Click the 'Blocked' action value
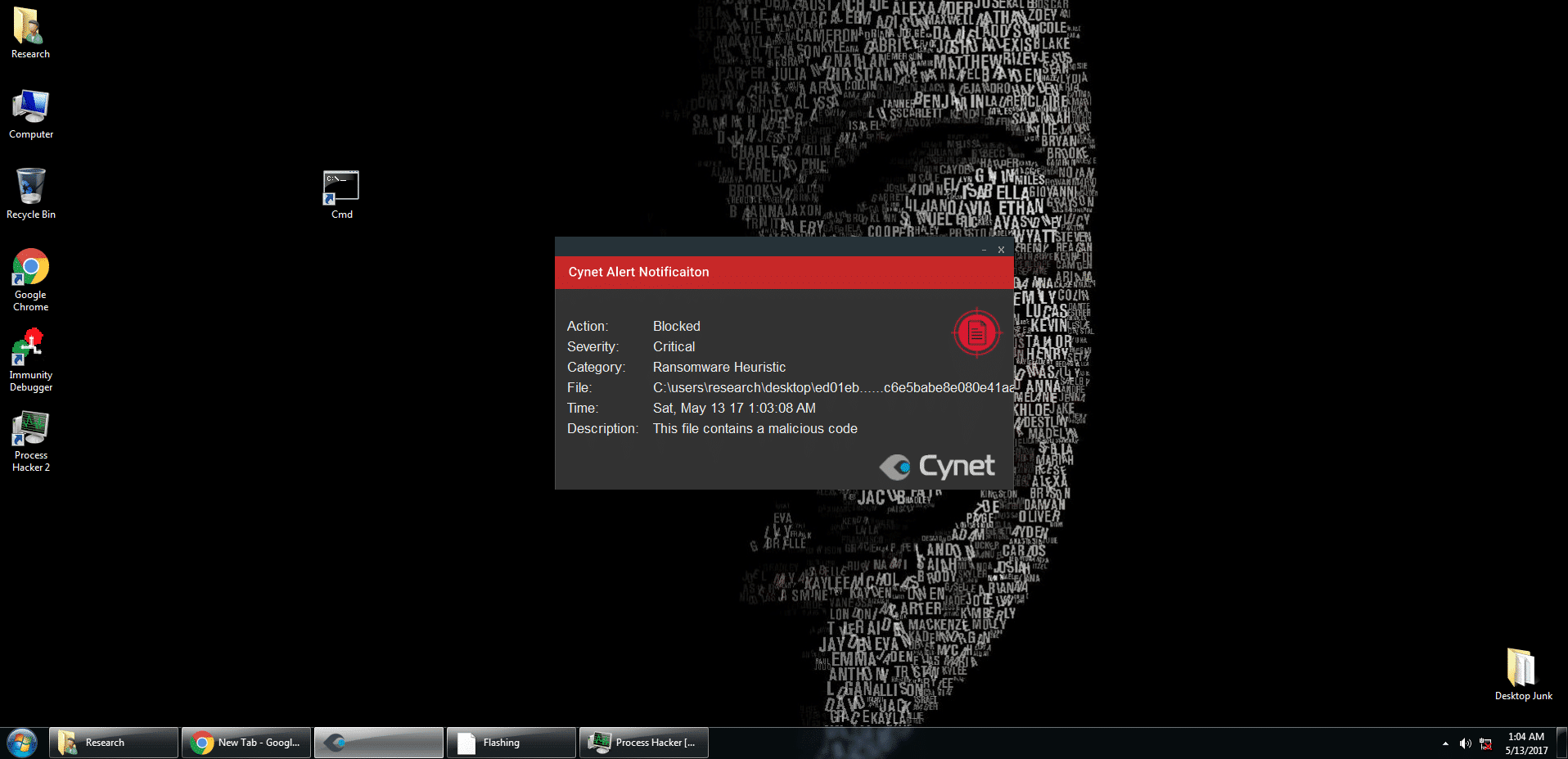Image resolution: width=1568 pixels, height=759 pixels. pos(676,327)
